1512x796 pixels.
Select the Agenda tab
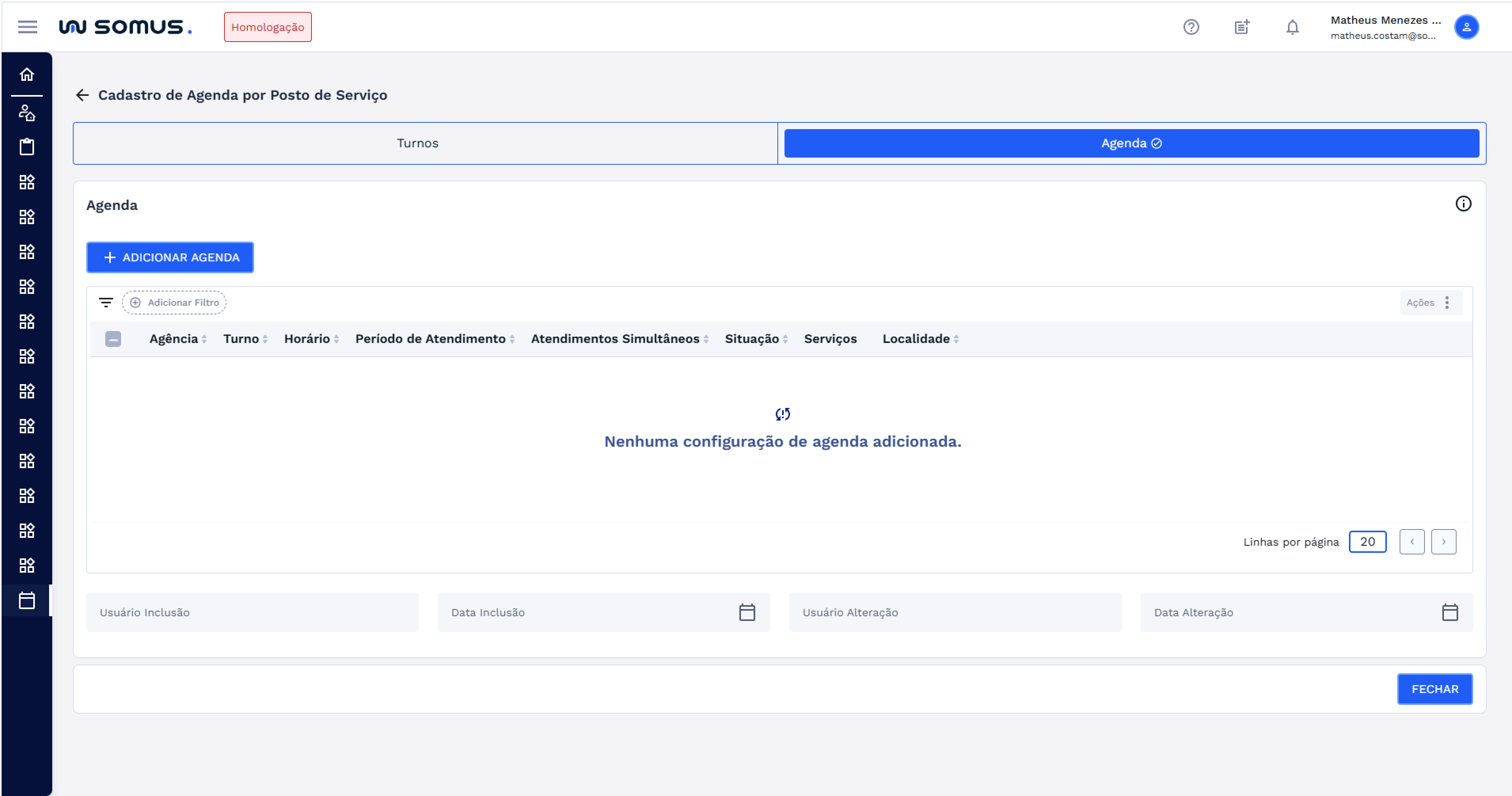[x=1130, y=143]
